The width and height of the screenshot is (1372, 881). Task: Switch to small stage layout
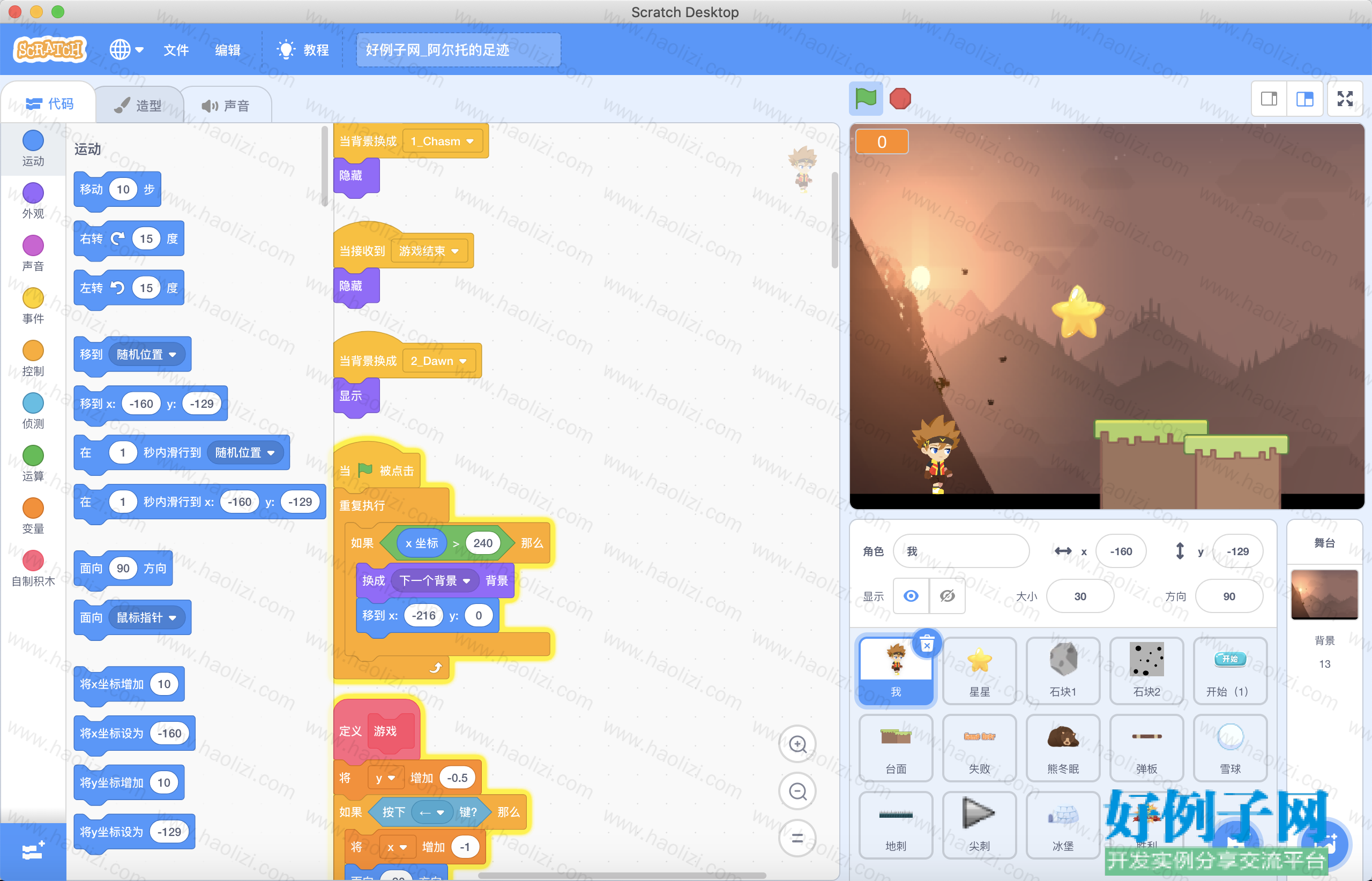coord(1269,99)
